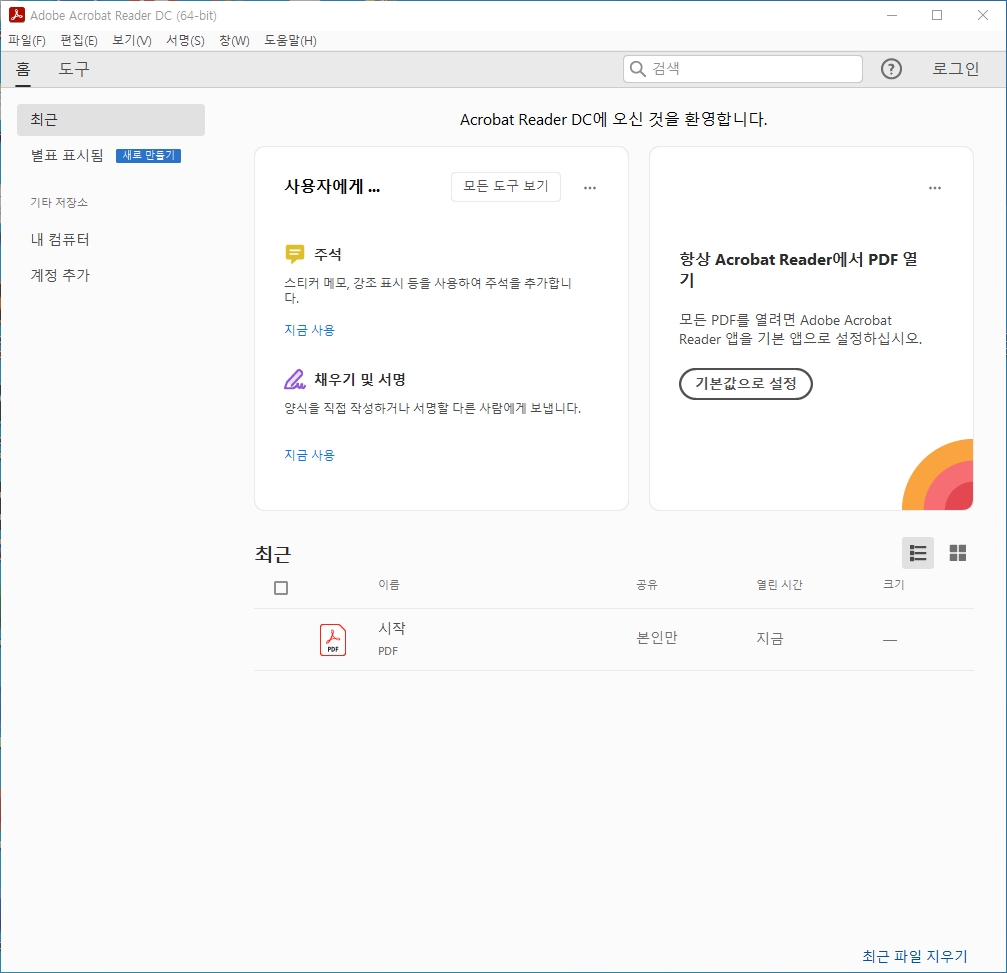The width and height of the screenshot is (1007, 973).
Task: Open more options on 사용자에게 card
Action: point(590,188)
